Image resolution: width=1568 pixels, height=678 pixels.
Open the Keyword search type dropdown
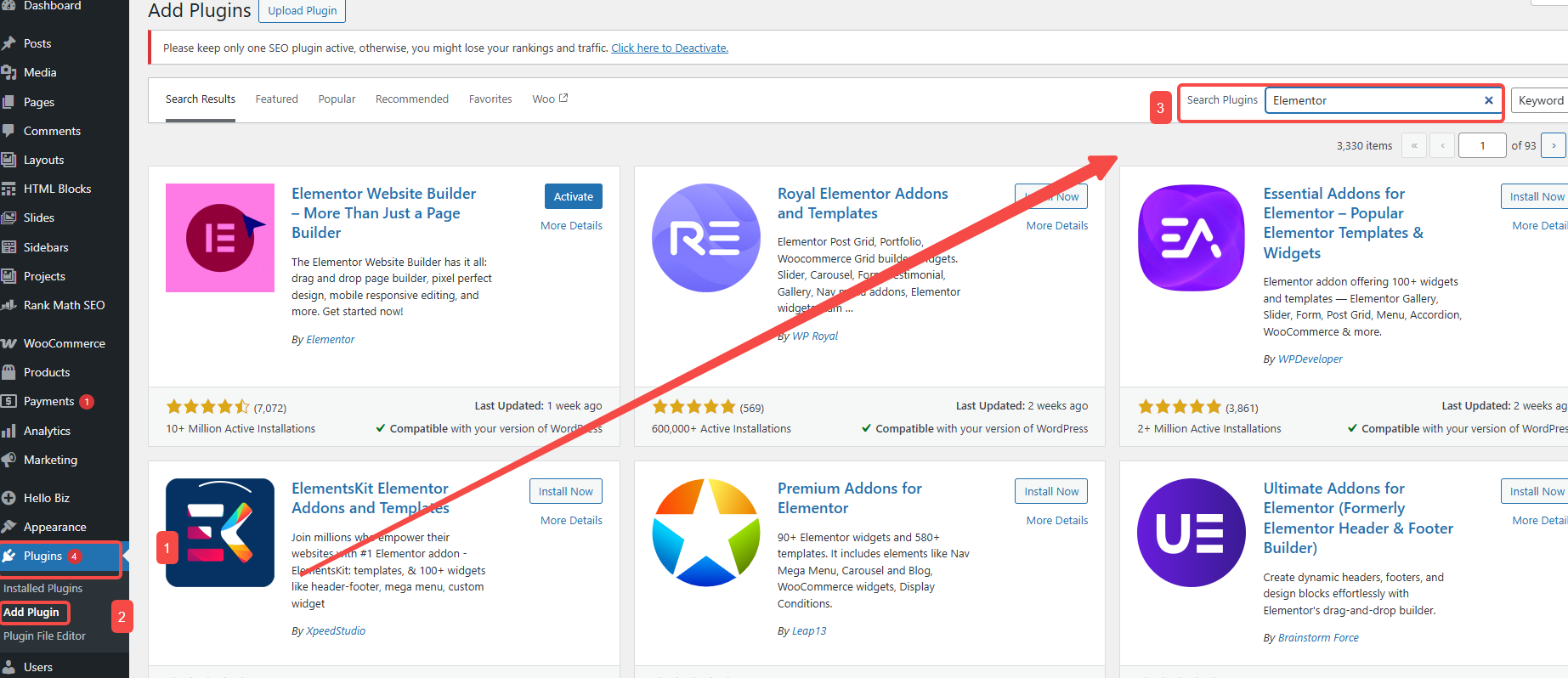point(1540,100)
